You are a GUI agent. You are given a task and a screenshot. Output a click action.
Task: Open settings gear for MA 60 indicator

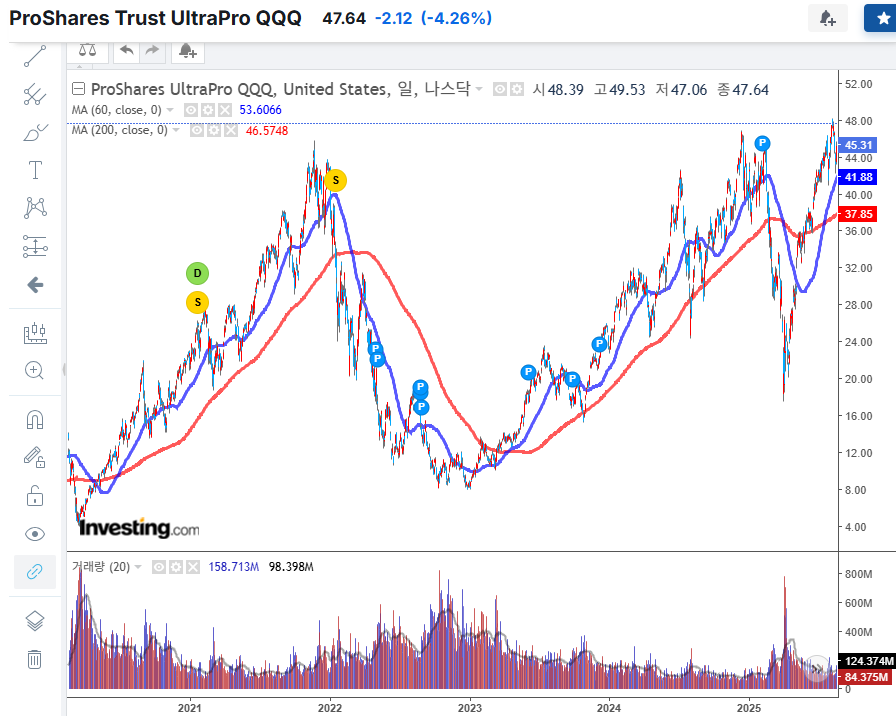[x=208, y=110]
